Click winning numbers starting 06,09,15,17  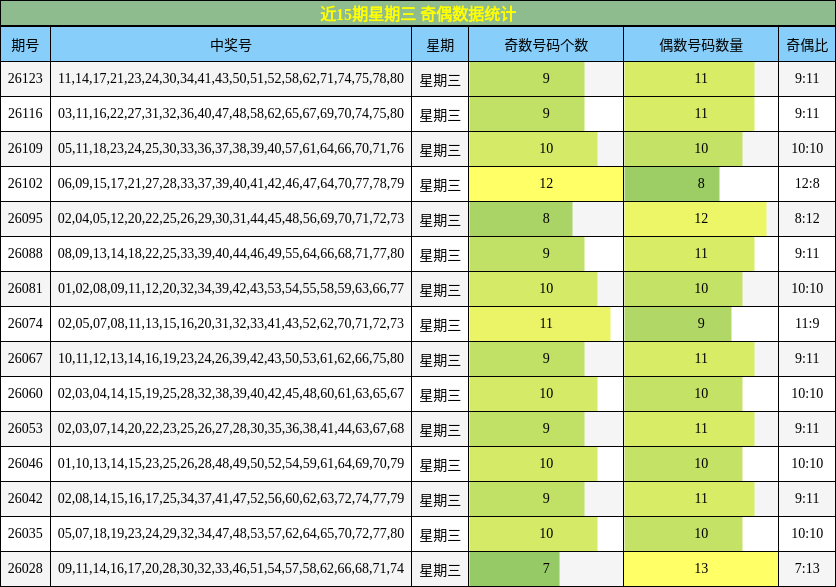pyautogui.click(x=231, y=184)
